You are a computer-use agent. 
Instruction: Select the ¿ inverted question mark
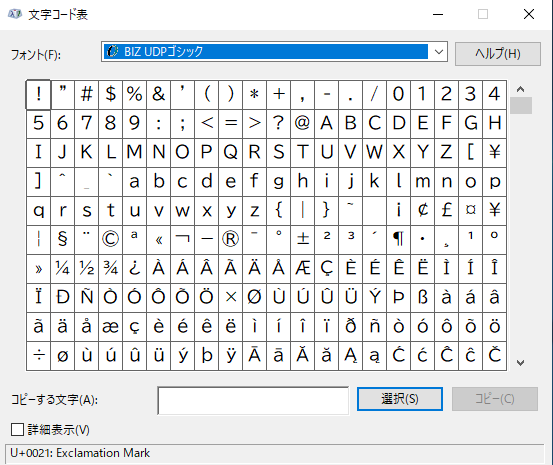point(135,268)
